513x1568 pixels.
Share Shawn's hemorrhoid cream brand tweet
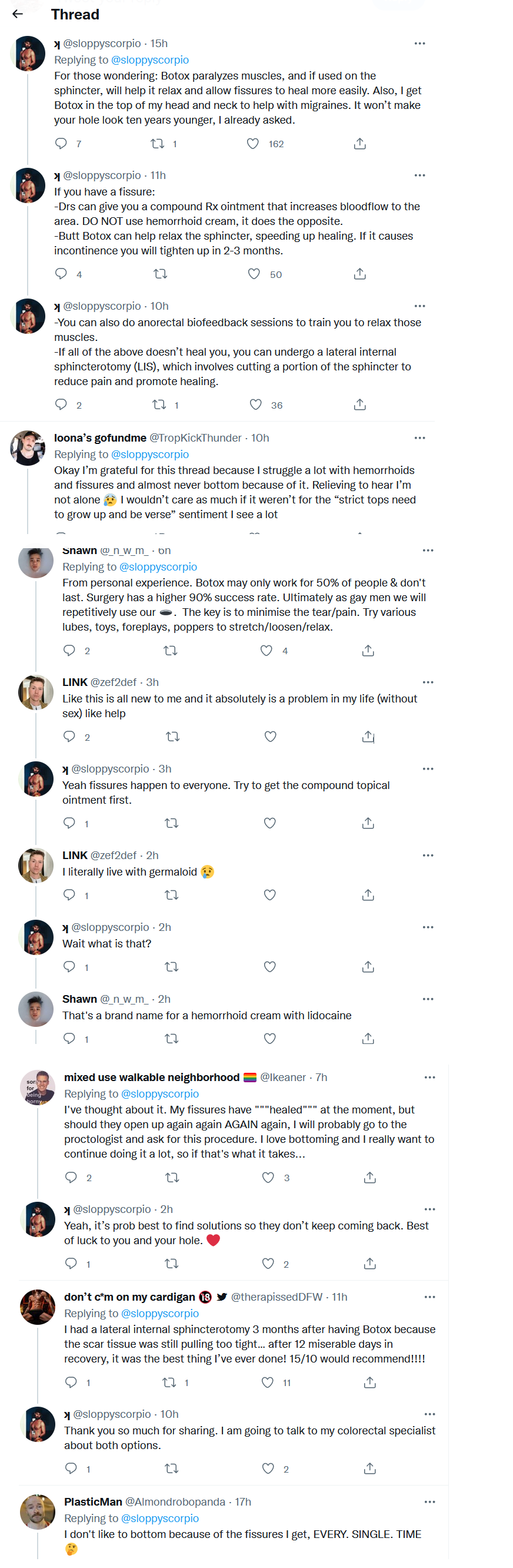[x=368, y=1039]
